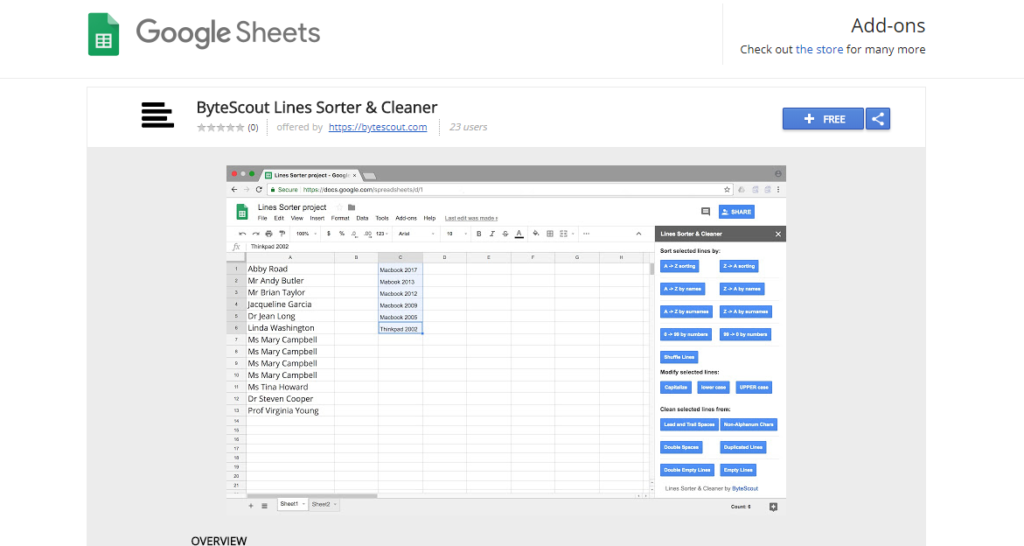This screenshot has width=1024, height=546.
Task: Click the browser reload icon
Action: click(259, 189)
